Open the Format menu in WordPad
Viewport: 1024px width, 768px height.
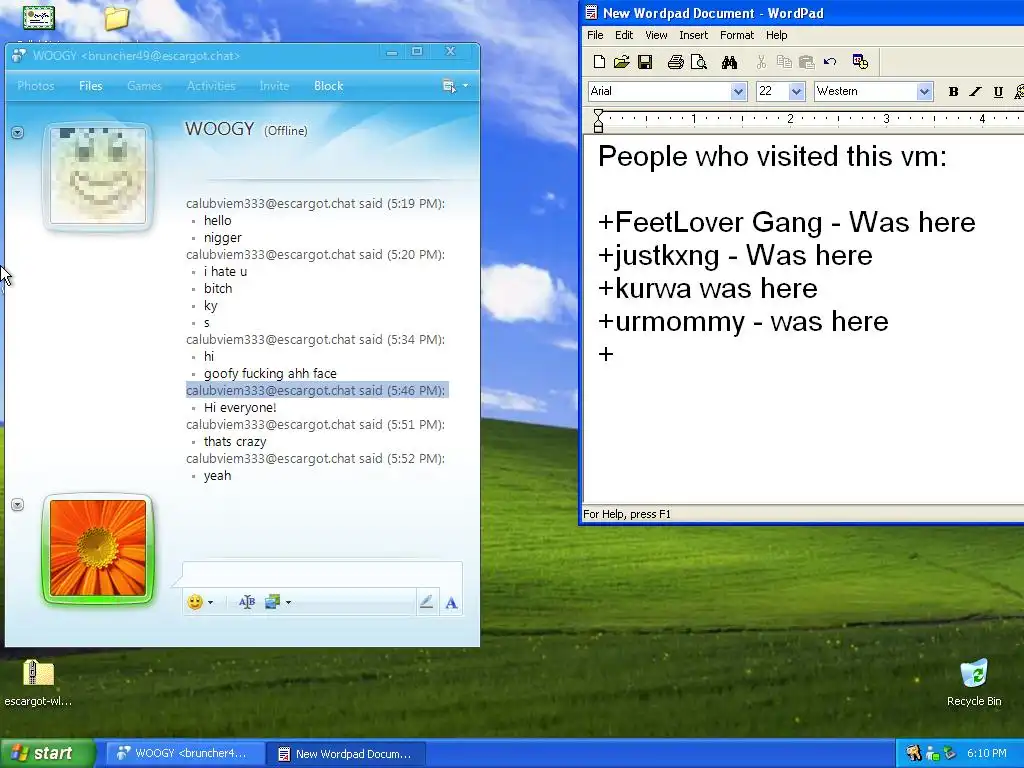coord(737,35)
